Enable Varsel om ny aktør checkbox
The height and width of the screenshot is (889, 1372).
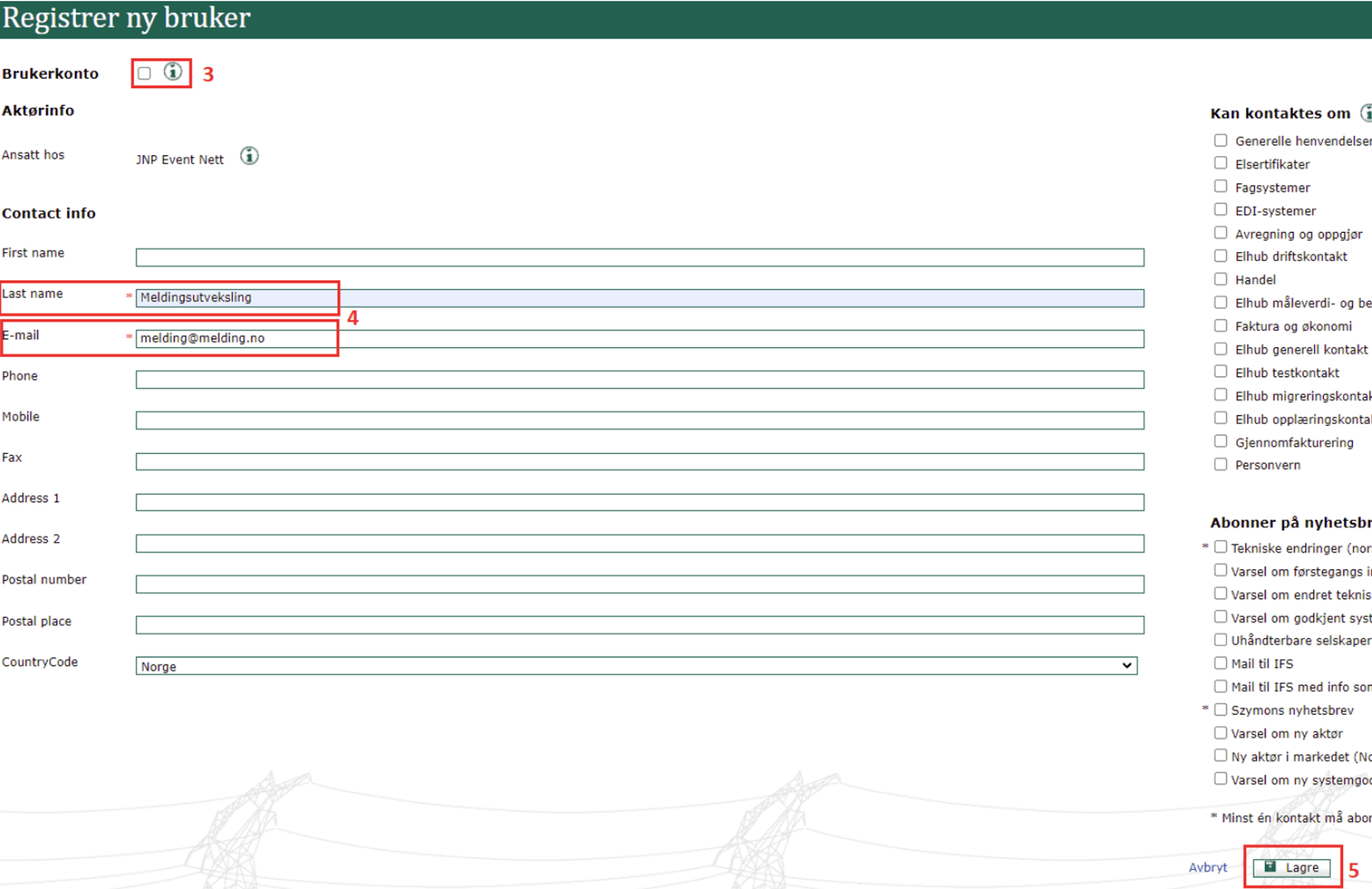1221,733
